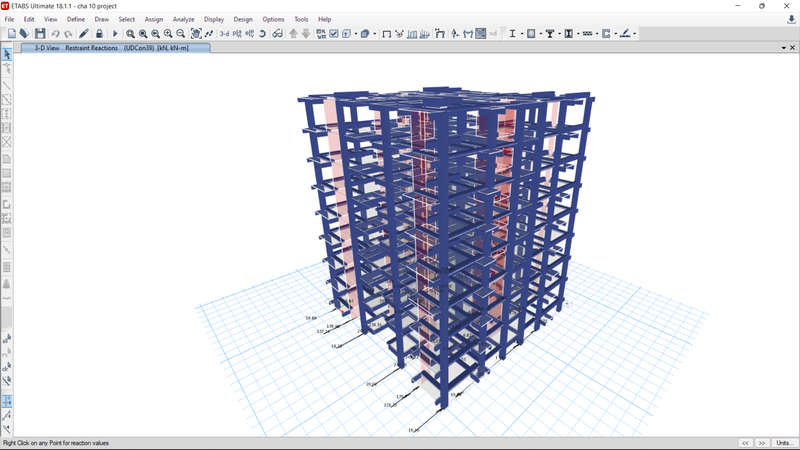This screenshot has height=450, width=800.
Task: Toggle Snap to Points and Grid Intersections
Action: [x=7, y=401]
